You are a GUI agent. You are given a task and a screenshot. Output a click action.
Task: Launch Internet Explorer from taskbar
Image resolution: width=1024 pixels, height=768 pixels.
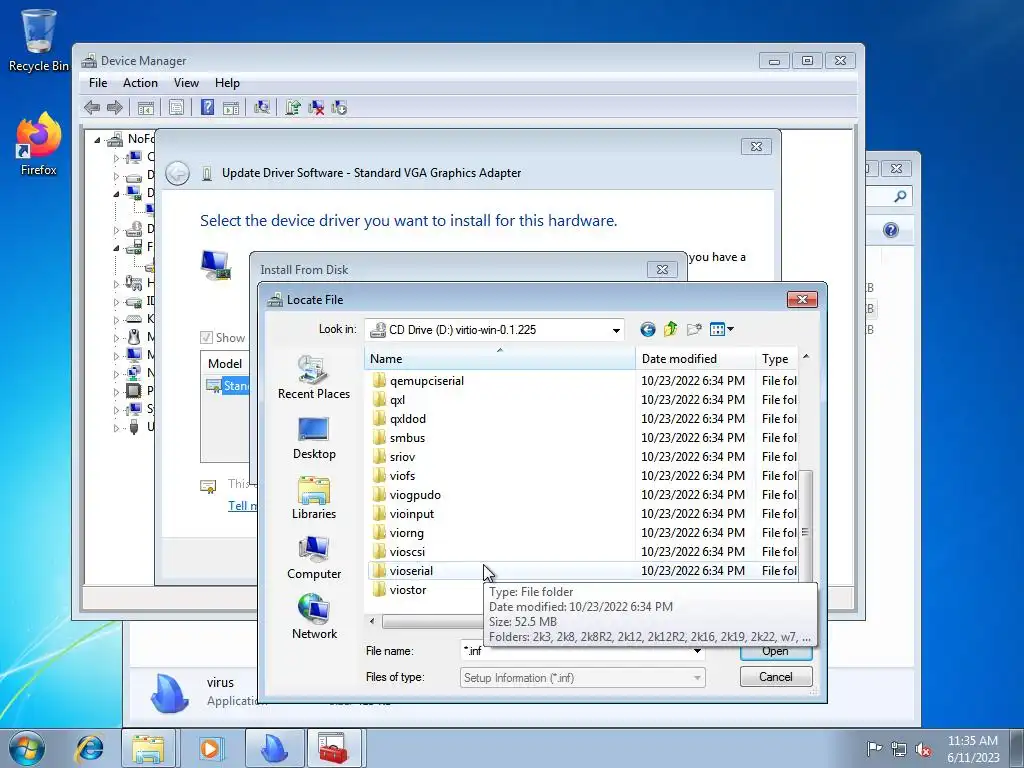tap(90, 748)
